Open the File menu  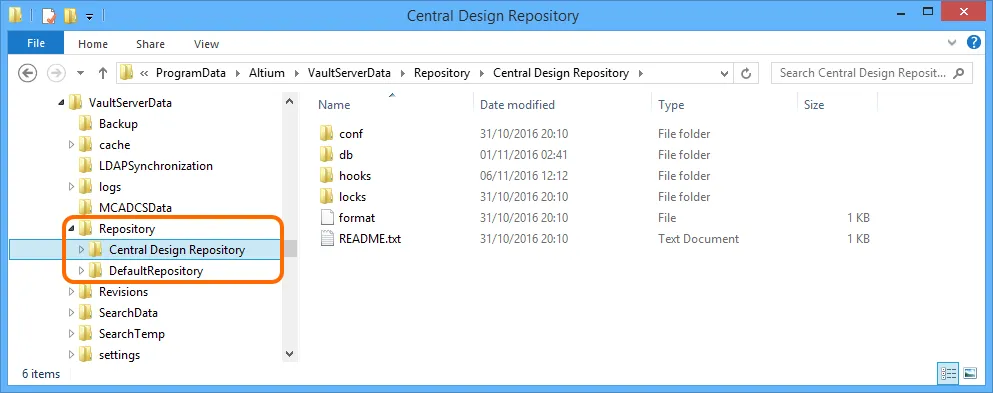(36, 44)
